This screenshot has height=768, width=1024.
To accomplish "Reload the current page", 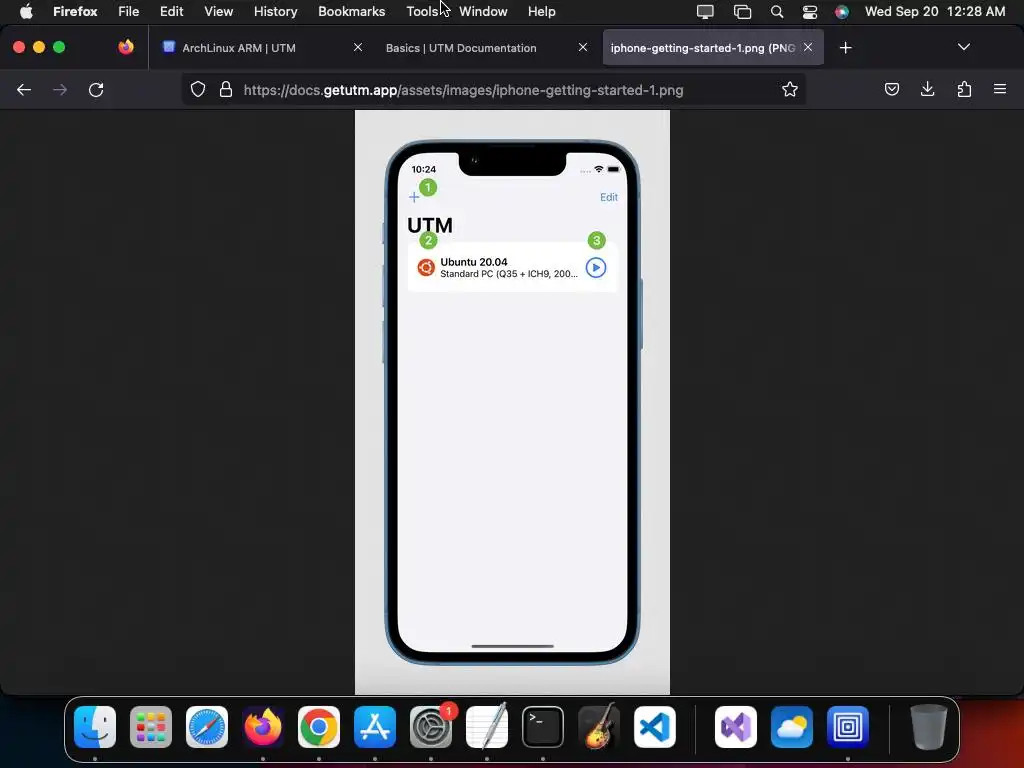I will pos(96,89).
